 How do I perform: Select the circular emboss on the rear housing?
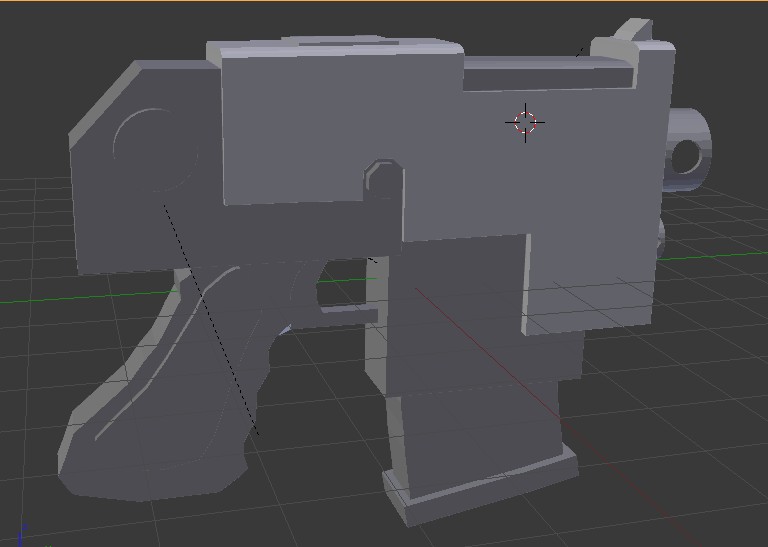tap(156, 150)
